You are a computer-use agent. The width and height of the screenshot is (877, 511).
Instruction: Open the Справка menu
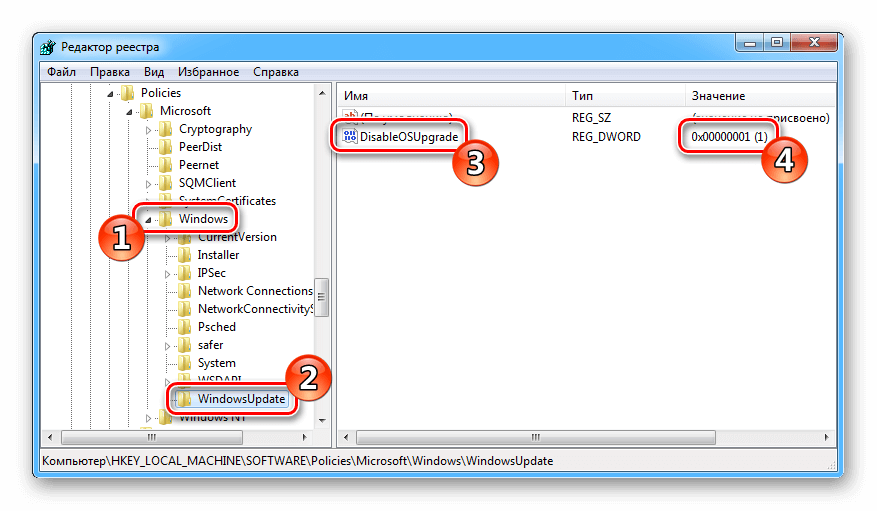[x=276, y=72]
